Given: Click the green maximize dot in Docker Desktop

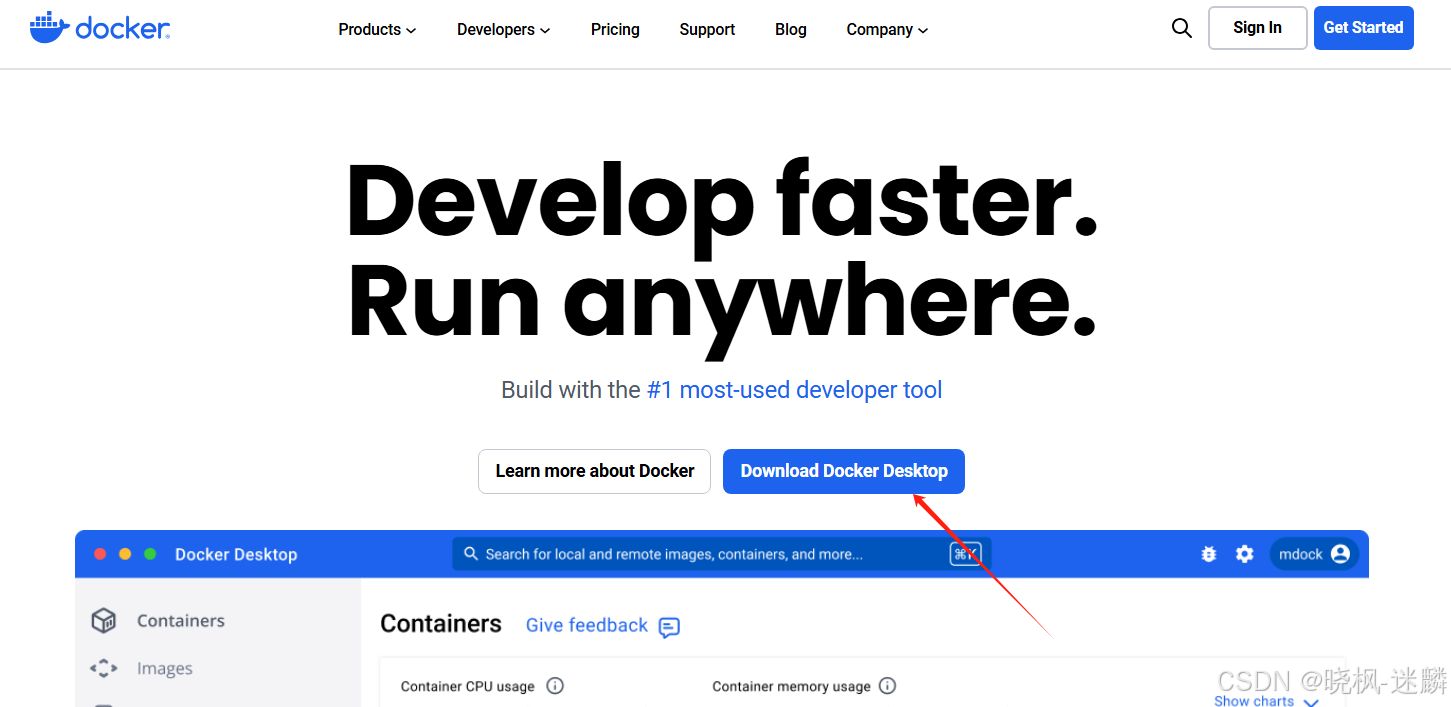Looking at the screenshot, I should pos(150,554).
